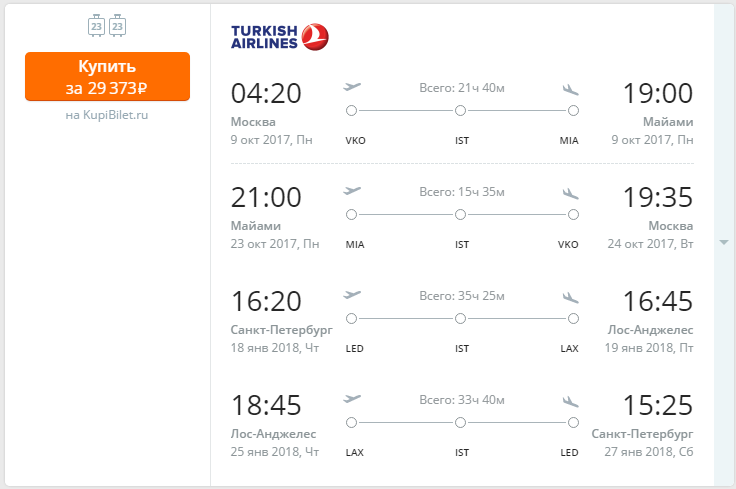Expand ticket details with the right-side arrow
Screen dimensions: 736x489
click(724, 243)
